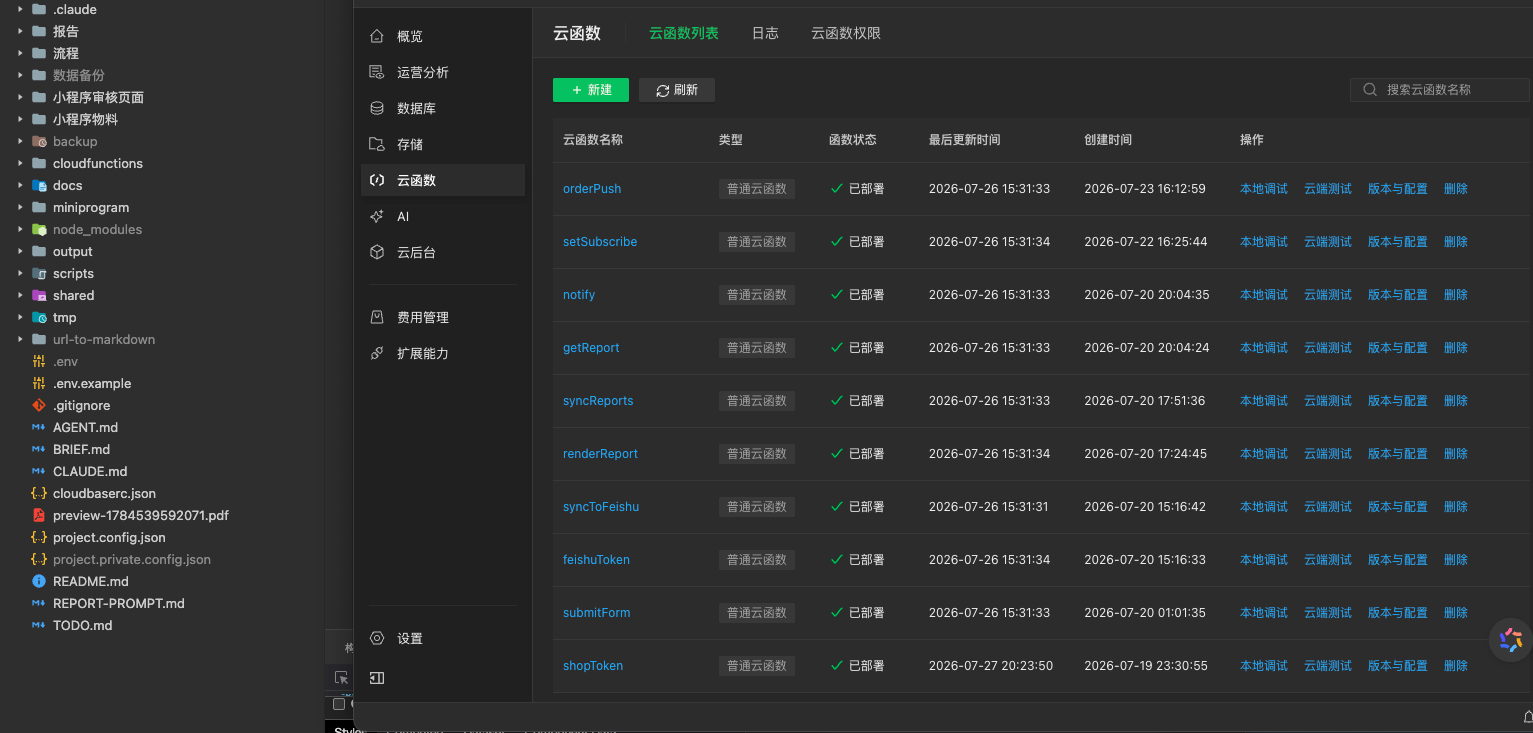
Task: Click 云端测试 for the getReport function
Action: click(x=1328, y=347)
